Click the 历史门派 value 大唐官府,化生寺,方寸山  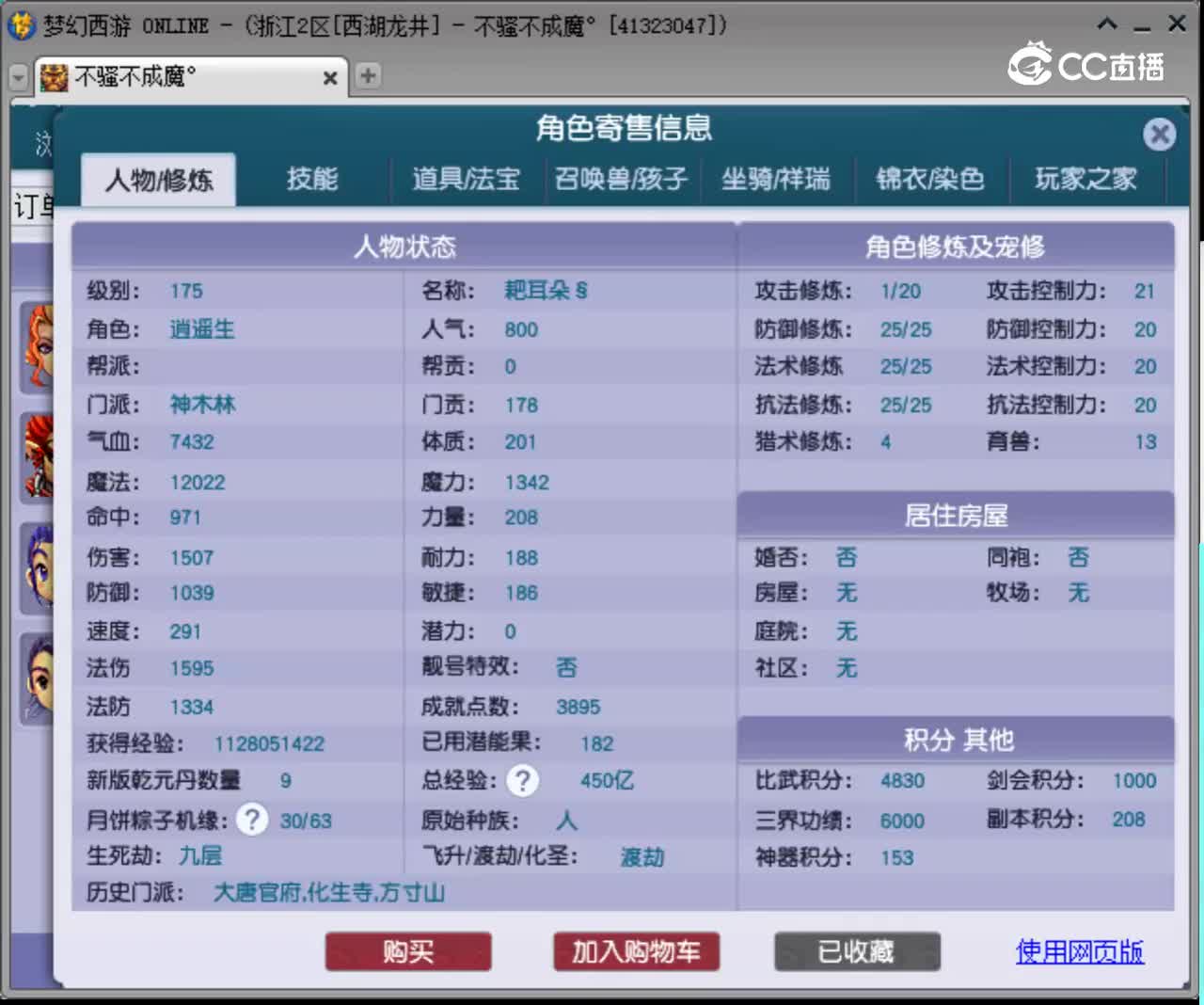click(x=329, y=892)
